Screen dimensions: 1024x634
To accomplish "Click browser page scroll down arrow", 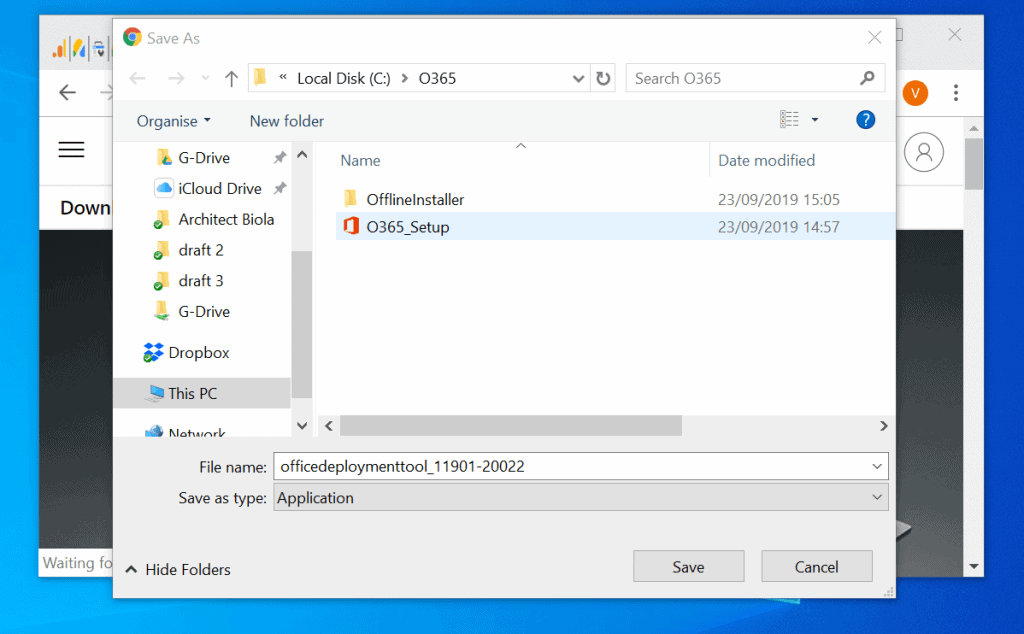I will click(x=974, y=566).
